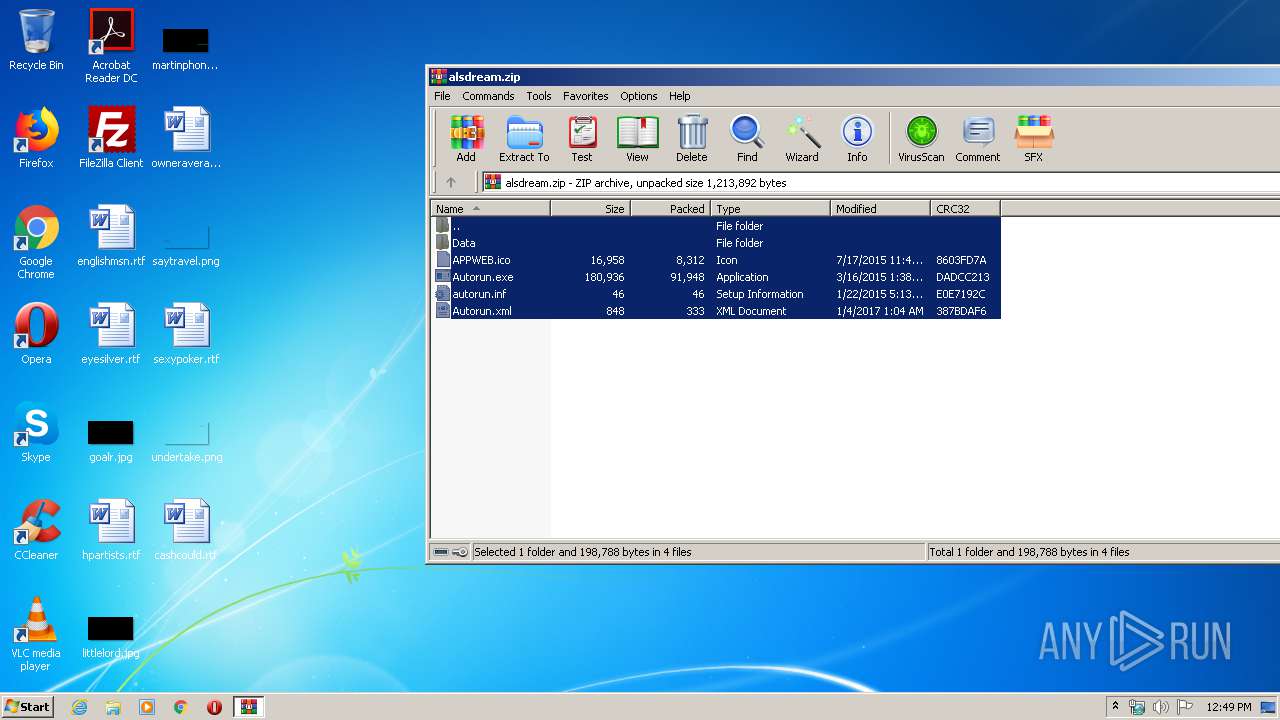Select the parent folder '..' row
This screenshot has height=720, width=1280.
tap(715, 226)
